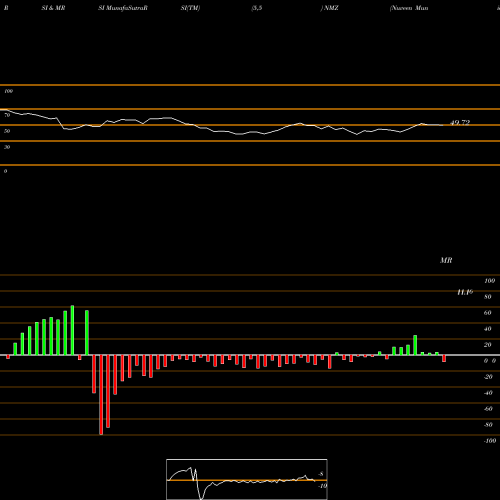
Task: Click the ')NMZ' ticker label
Action: tap(330, 8)
